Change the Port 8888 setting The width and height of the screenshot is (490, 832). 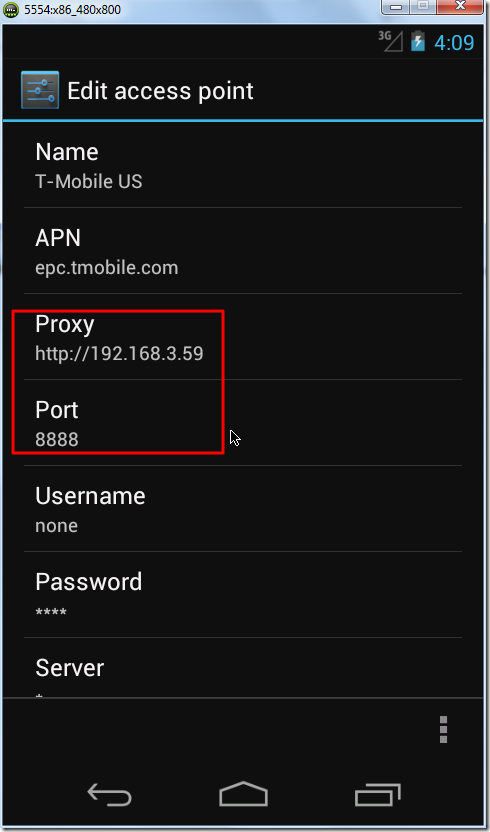(x=243, y=423)
